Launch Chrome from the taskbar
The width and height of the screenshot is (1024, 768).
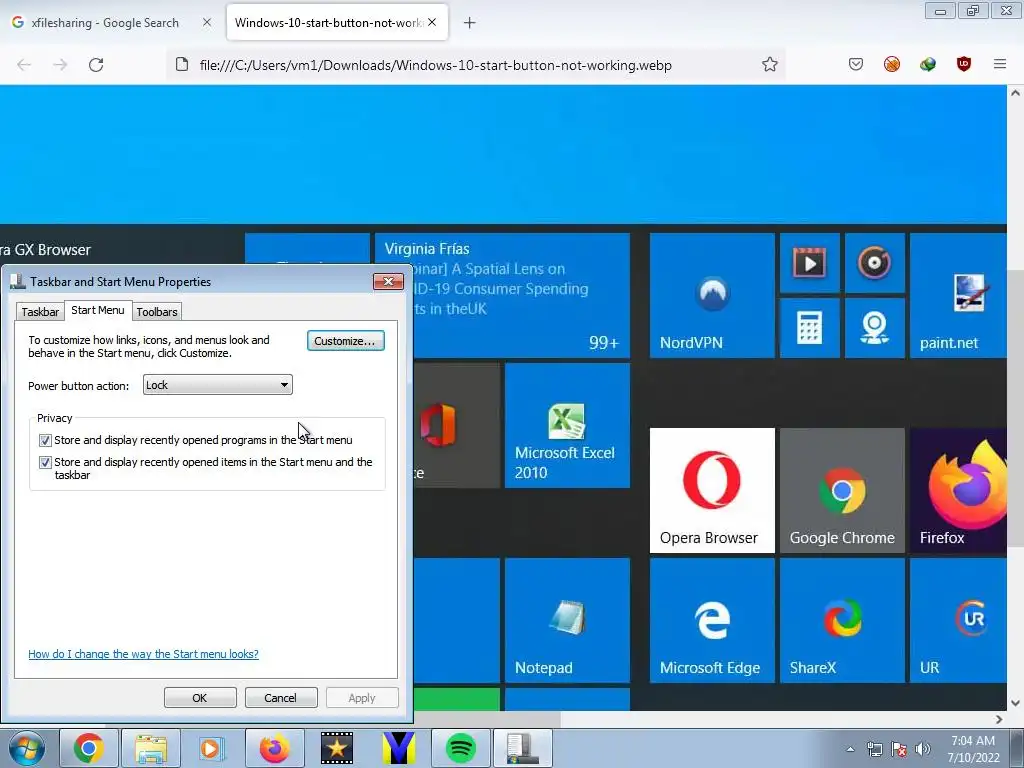89,748
